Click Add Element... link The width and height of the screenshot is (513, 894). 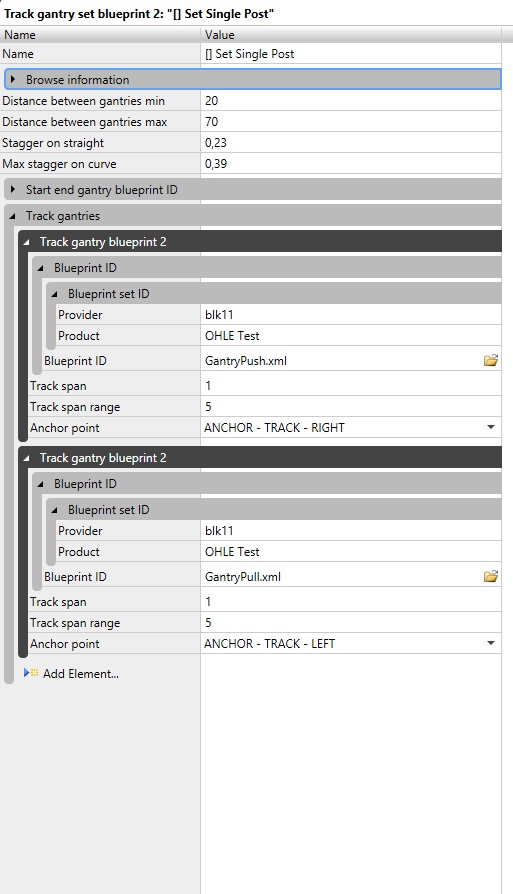(x=81, y=674)
